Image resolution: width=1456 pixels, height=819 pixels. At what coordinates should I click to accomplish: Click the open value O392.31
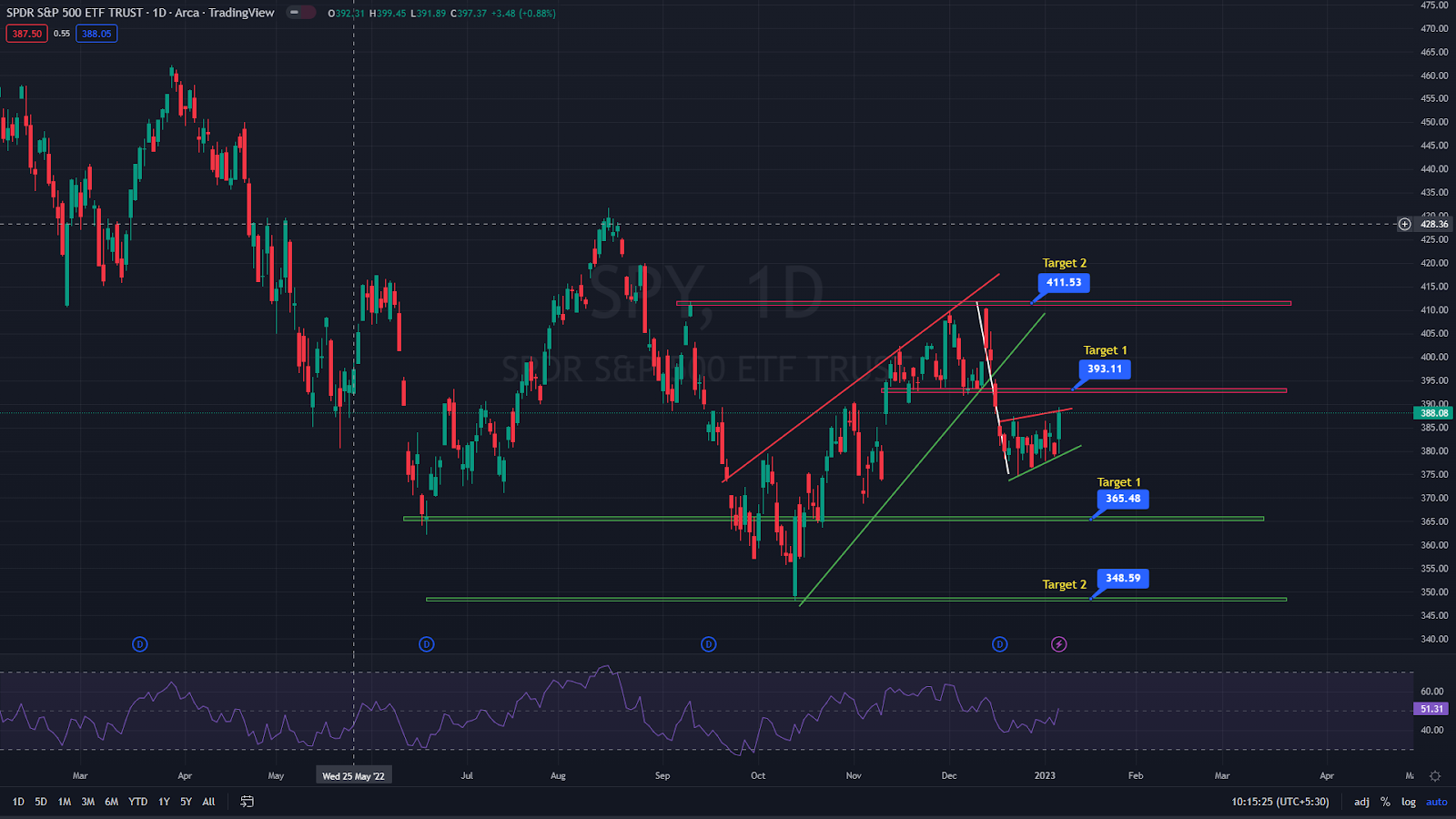346,14
